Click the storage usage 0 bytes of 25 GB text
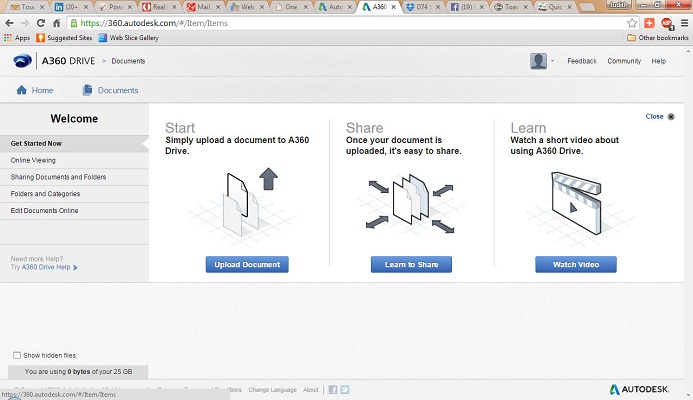Image resolution: width=693 pixels, height=400 pixels. pyautogui.click(x=78, y=372)
